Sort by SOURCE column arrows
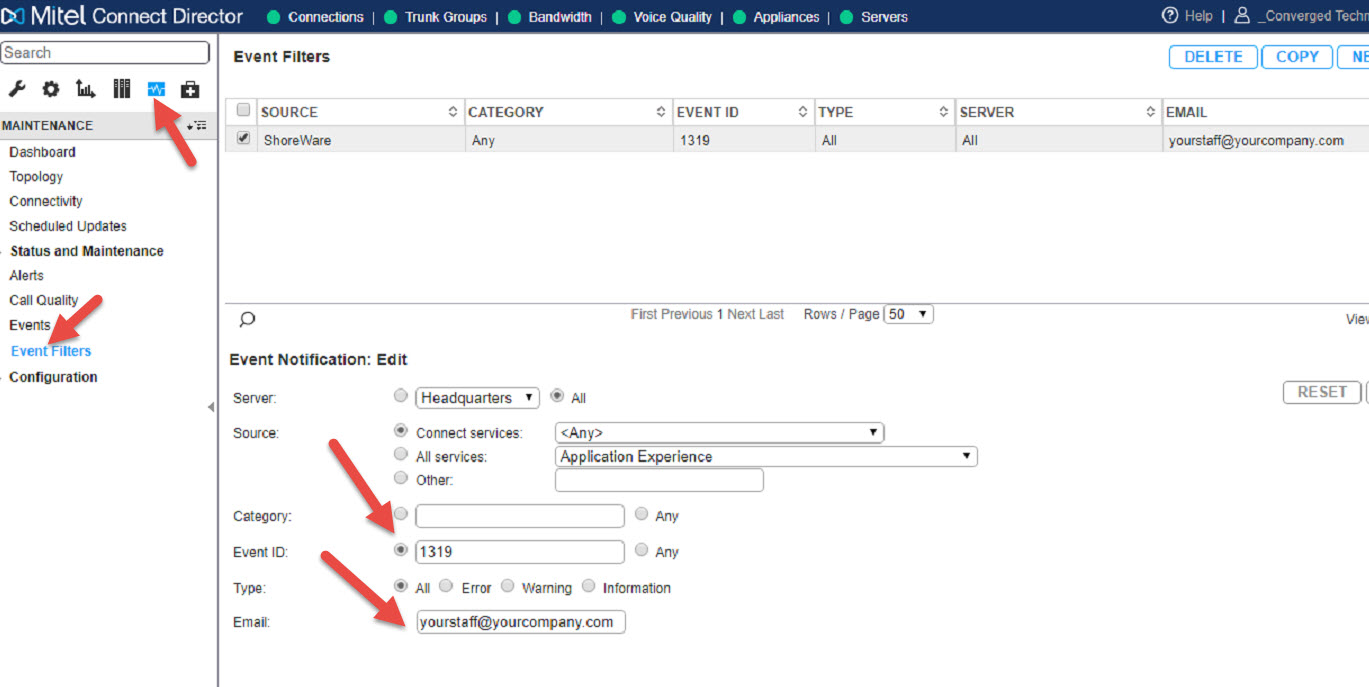The height and width of the screenshot is (687, 1369). click(x=453, y=112)
